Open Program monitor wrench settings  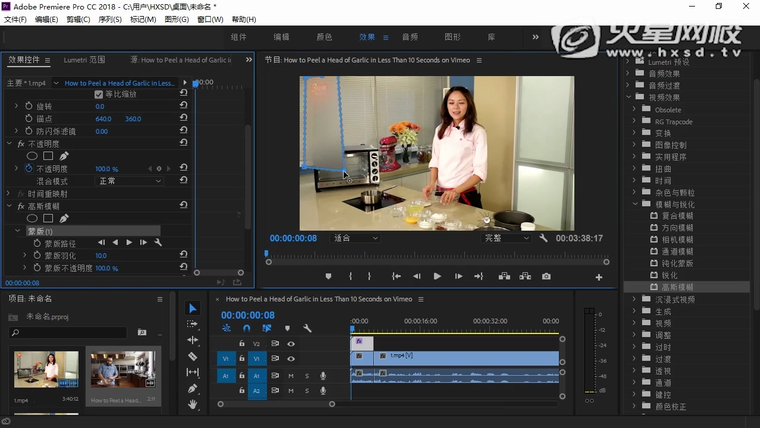tap(543, 238)
